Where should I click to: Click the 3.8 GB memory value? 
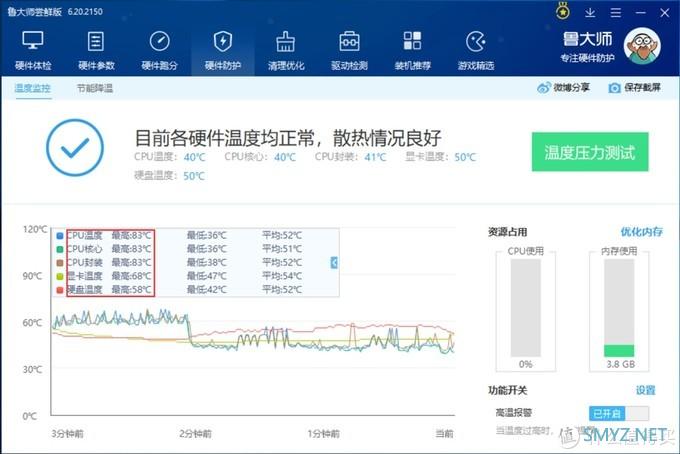pyautogui.click(x=620, y=364)
